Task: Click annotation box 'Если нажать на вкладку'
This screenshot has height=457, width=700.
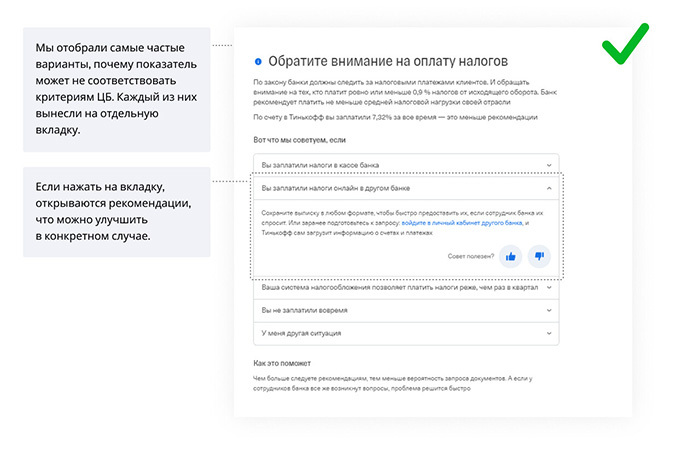Action: coord(116,210)
